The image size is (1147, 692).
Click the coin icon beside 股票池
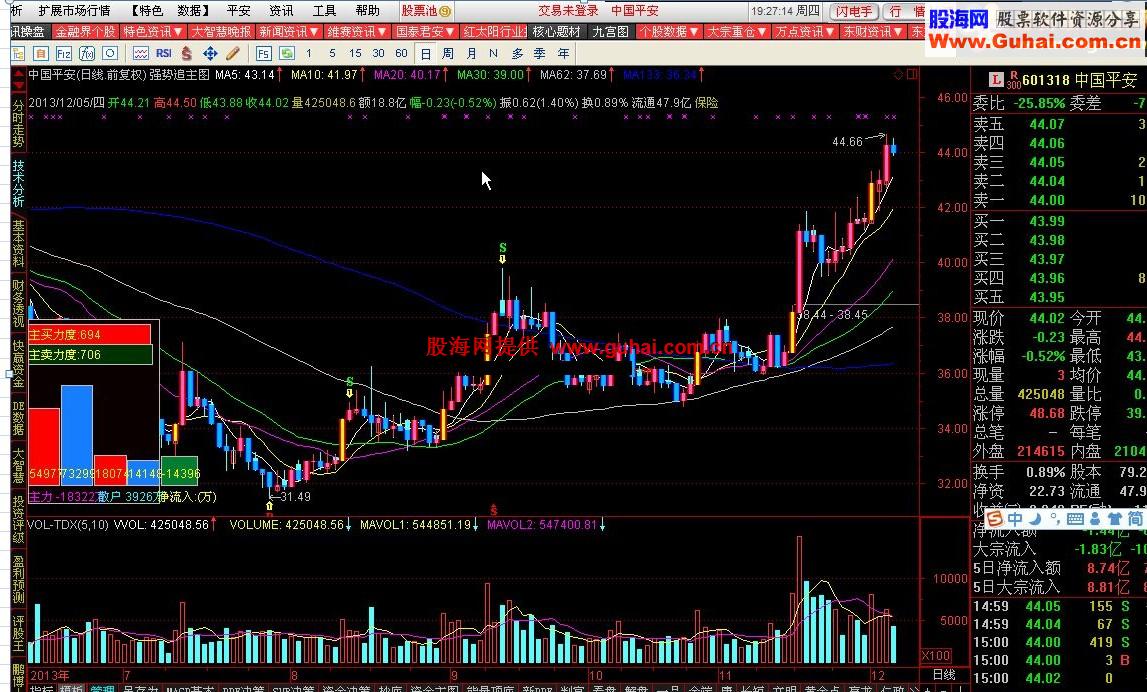[x=445, y=11]
